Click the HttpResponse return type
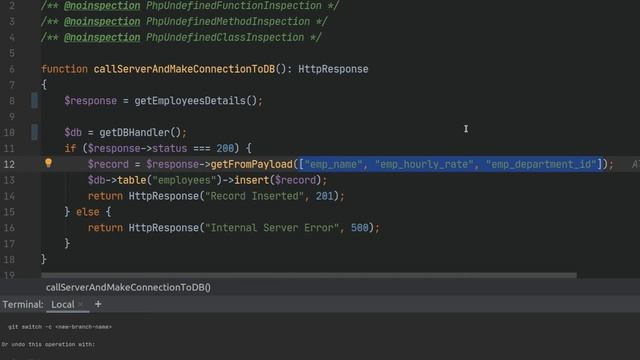The width and height of the screenshot is (640, 360). (x=333, y=69)
